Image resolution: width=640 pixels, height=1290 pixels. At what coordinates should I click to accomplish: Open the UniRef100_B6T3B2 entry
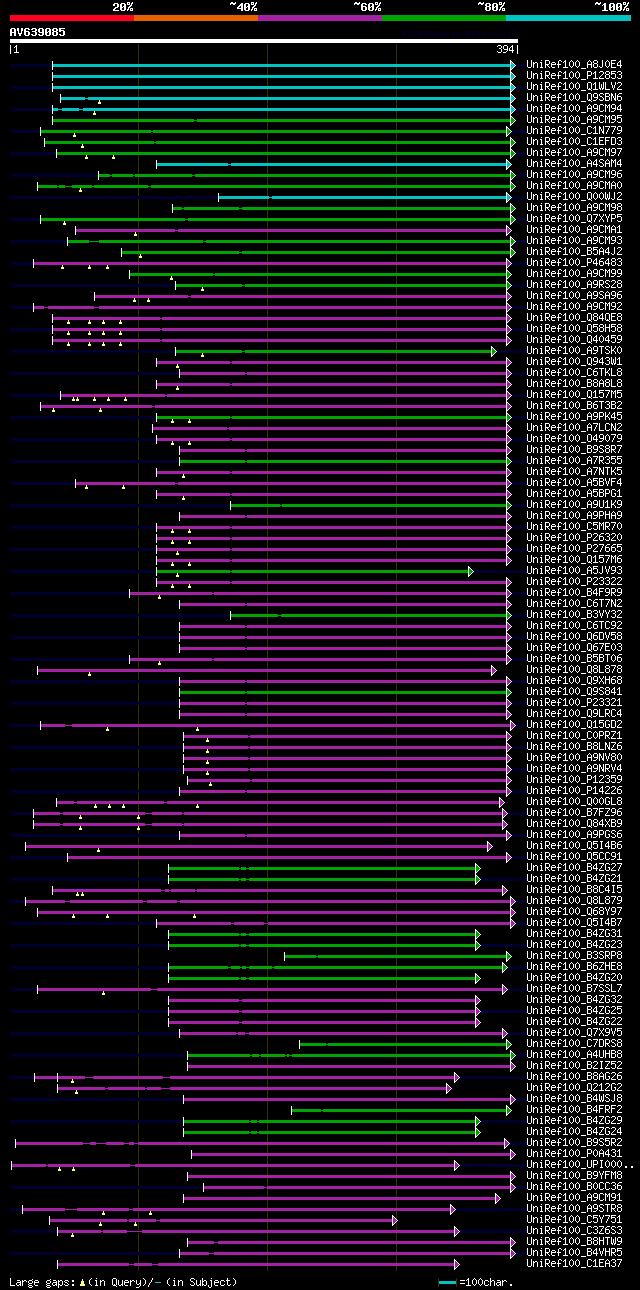coord(573,405)
